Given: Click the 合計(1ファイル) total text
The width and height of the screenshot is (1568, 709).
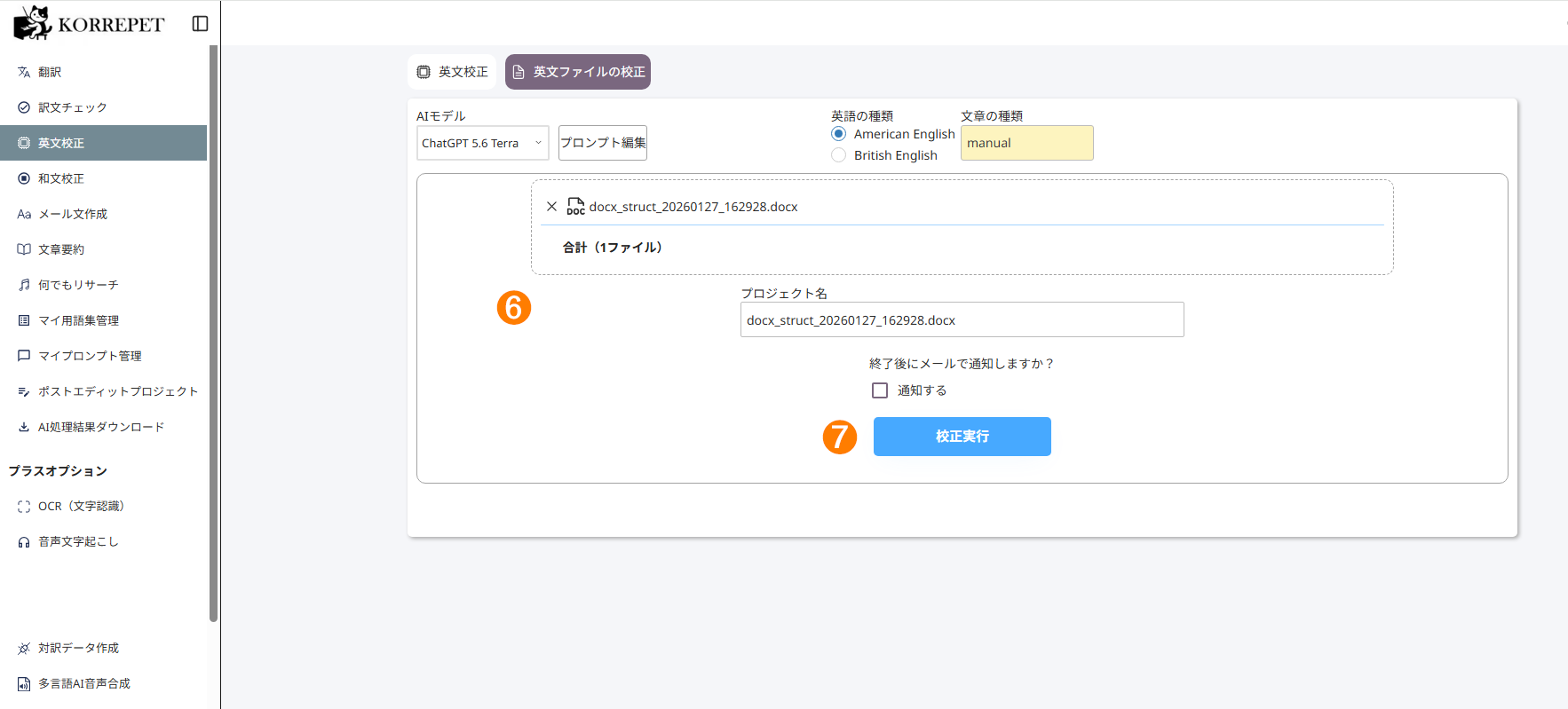Looking at the screenshot, I should coord(613,248).
